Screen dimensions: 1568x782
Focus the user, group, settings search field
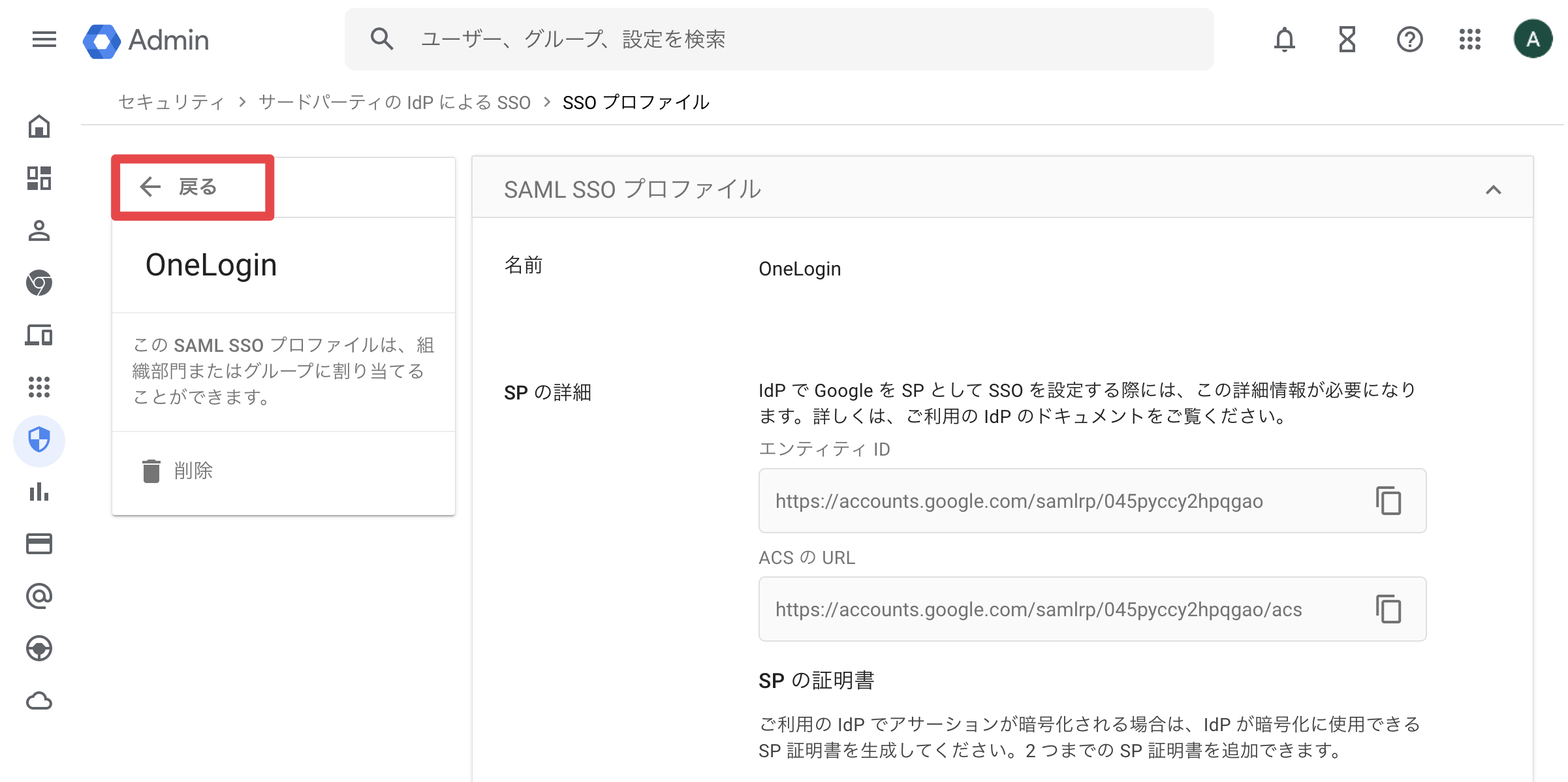pos(779,39)
